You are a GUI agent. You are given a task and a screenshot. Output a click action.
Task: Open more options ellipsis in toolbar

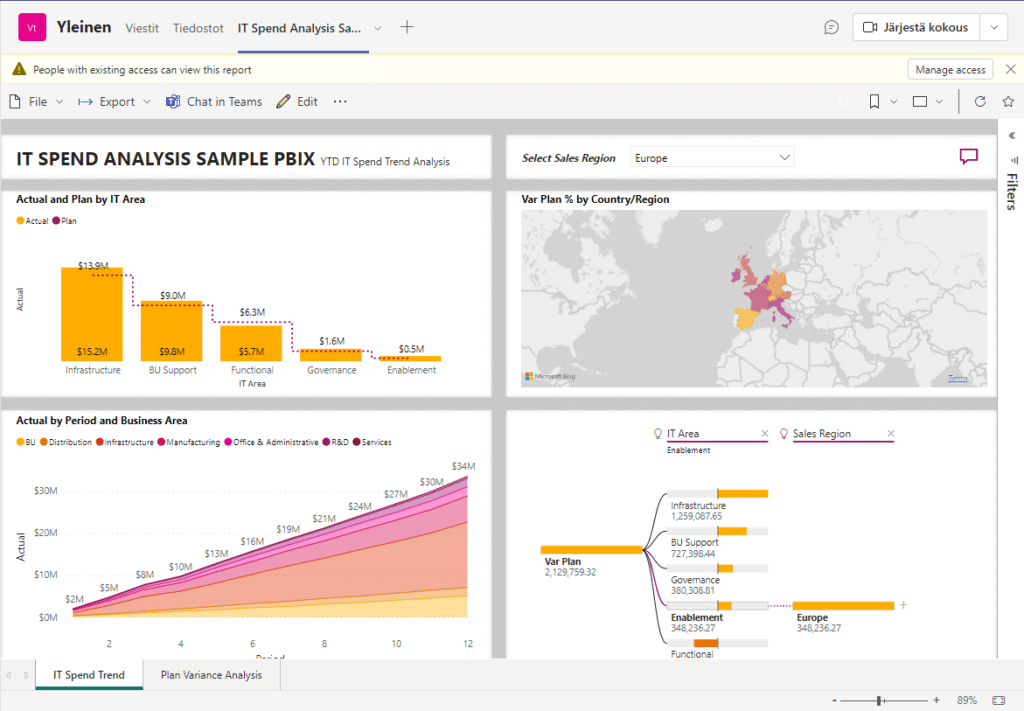coord(340,101)
